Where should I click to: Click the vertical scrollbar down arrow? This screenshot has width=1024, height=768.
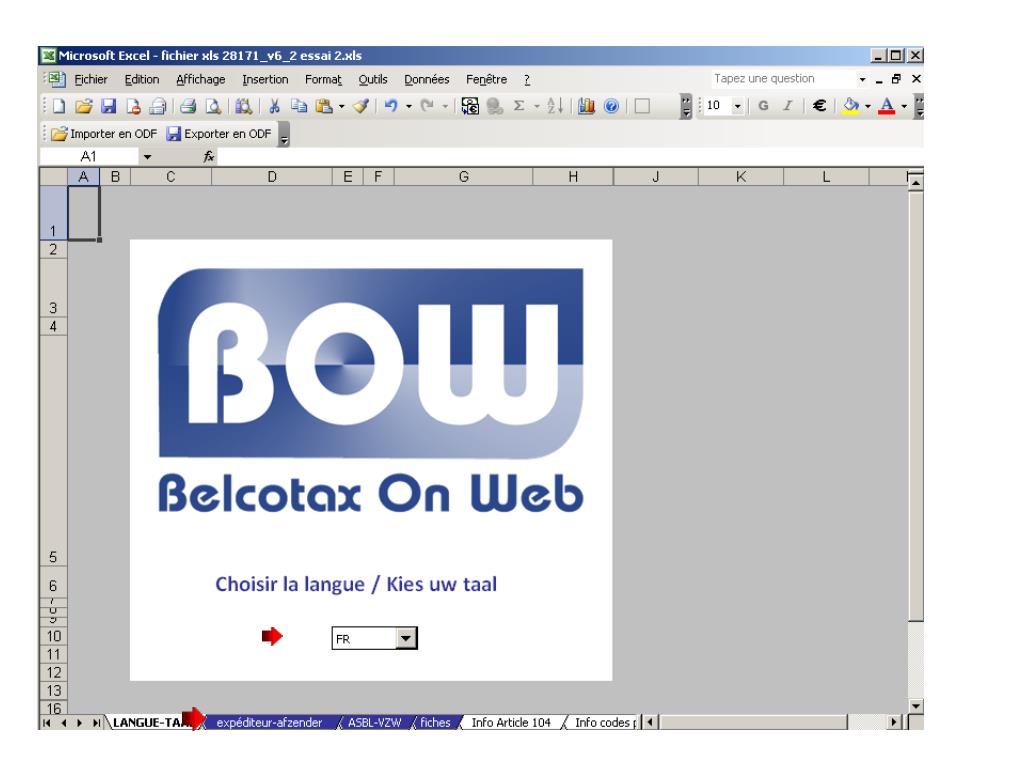pyautogui.click(x=916, y=706)
